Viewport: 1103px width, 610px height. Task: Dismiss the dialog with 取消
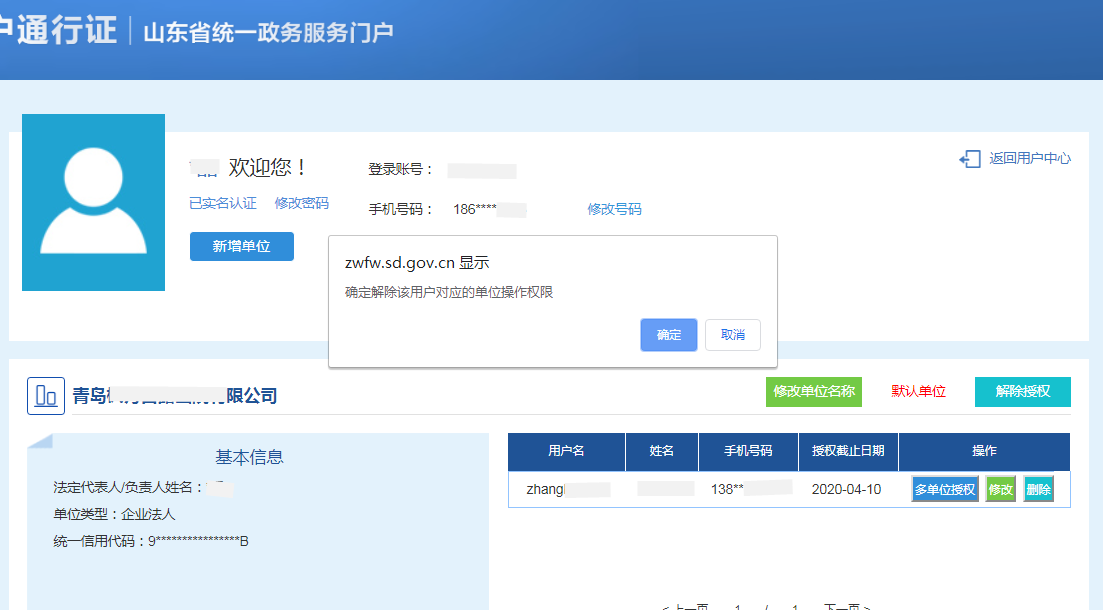[732, 335]
